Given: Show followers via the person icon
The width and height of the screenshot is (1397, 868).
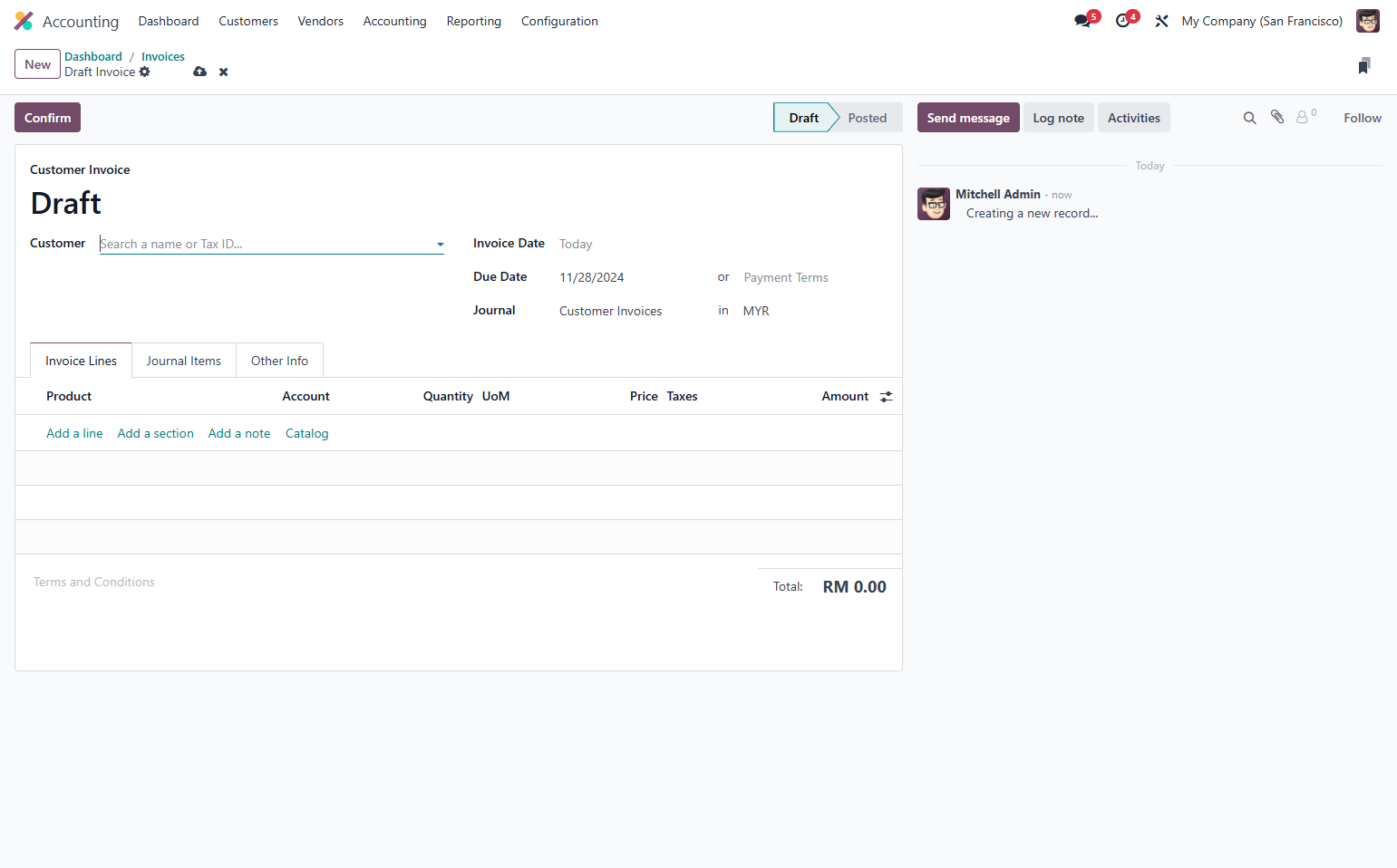Looking at the screenshot, I should pos(1303,117).
